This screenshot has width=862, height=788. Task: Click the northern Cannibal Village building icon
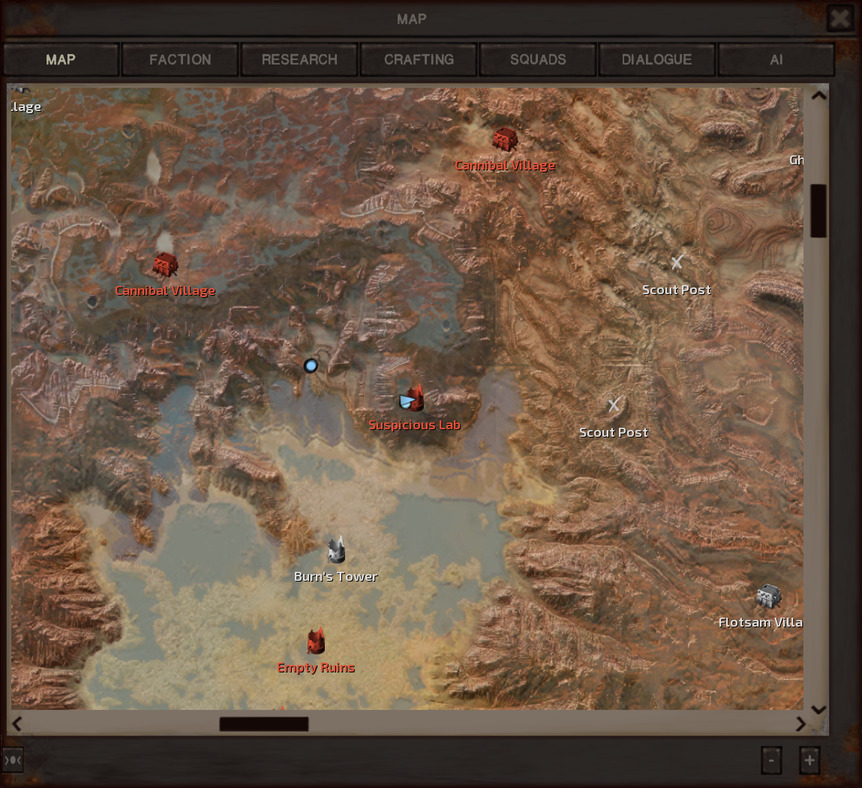pos(505,139)
